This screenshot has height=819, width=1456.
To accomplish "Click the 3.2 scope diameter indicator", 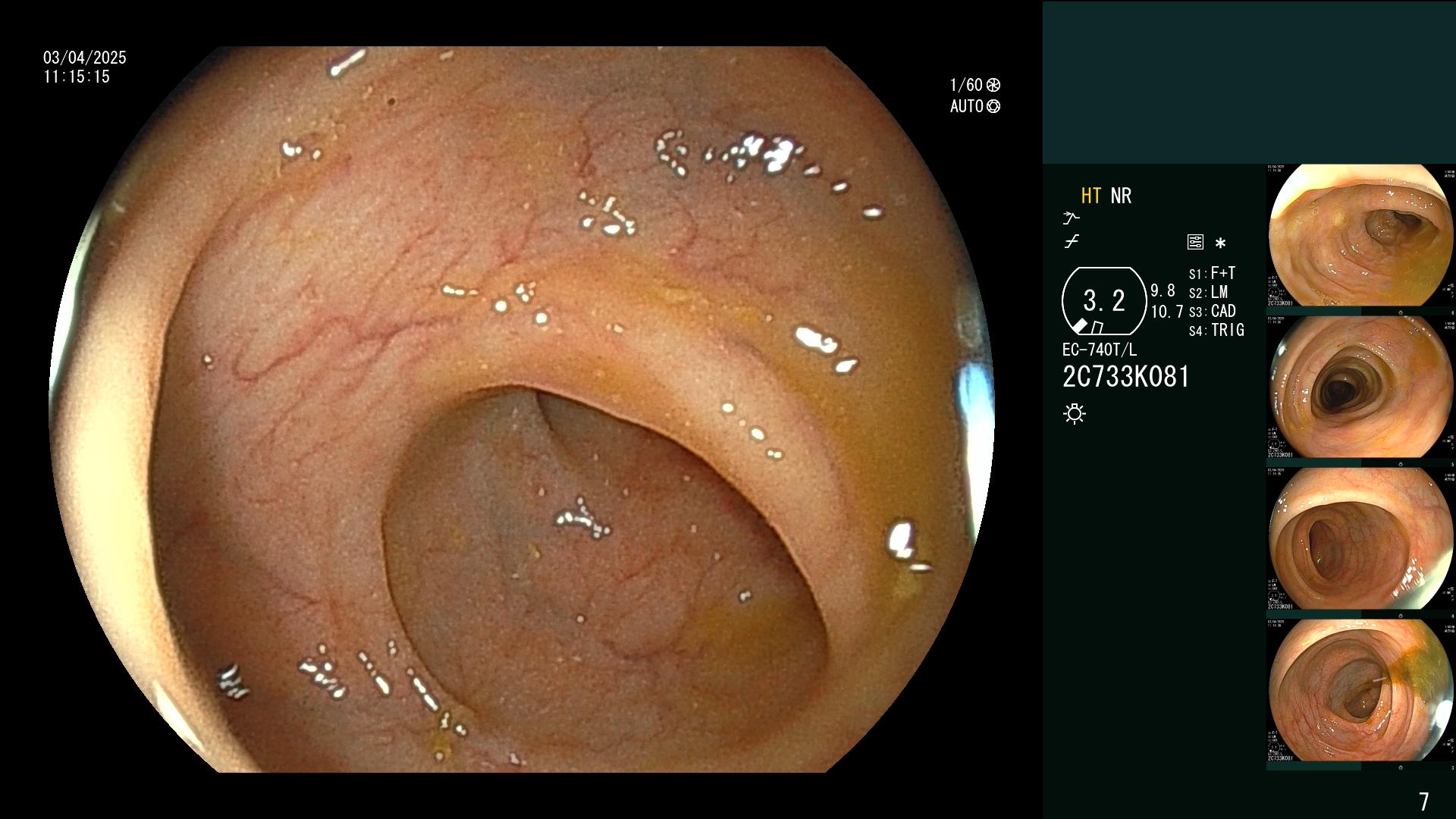I will (x=1104, y=301).
